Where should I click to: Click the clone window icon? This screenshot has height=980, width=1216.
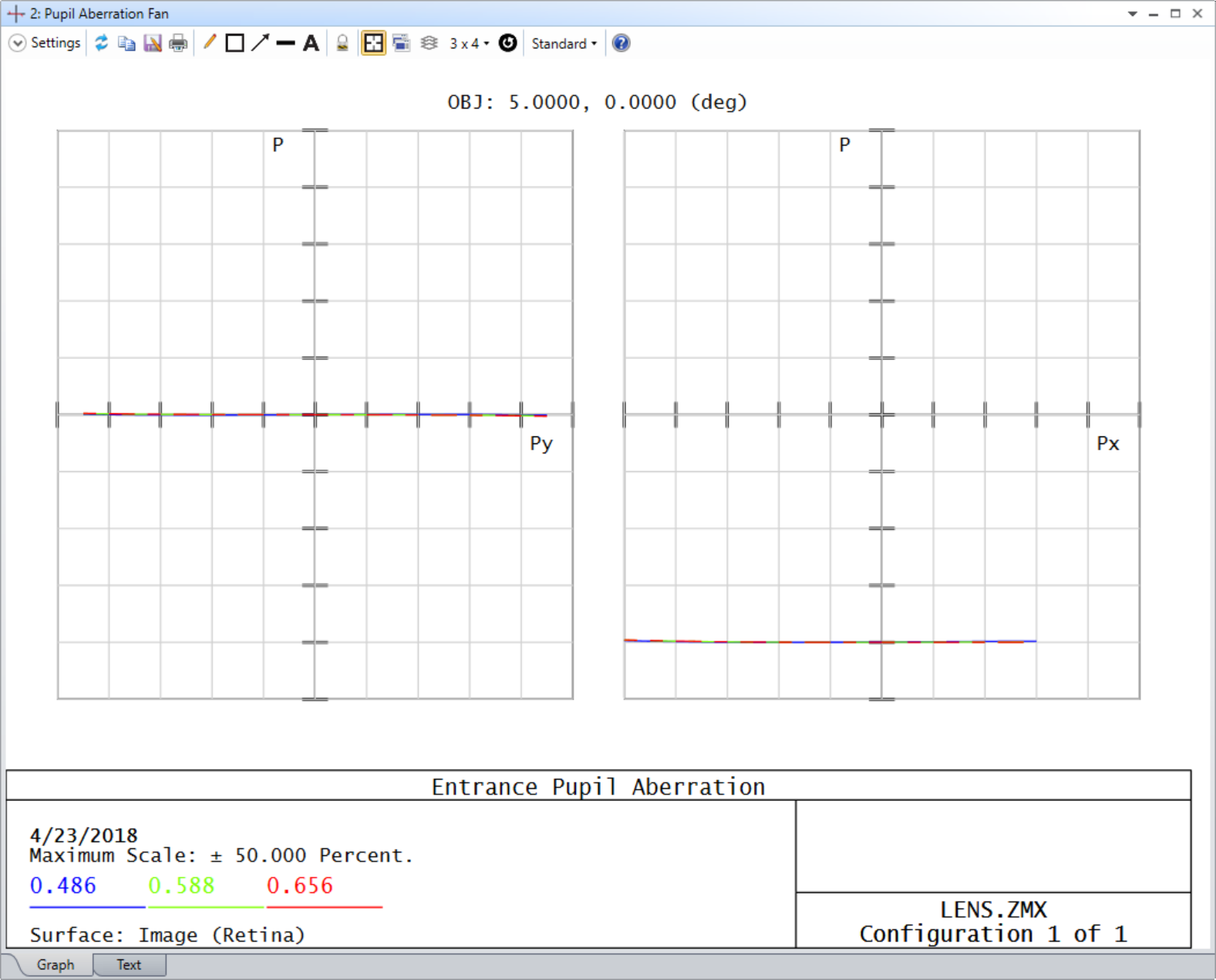point(401,43)
